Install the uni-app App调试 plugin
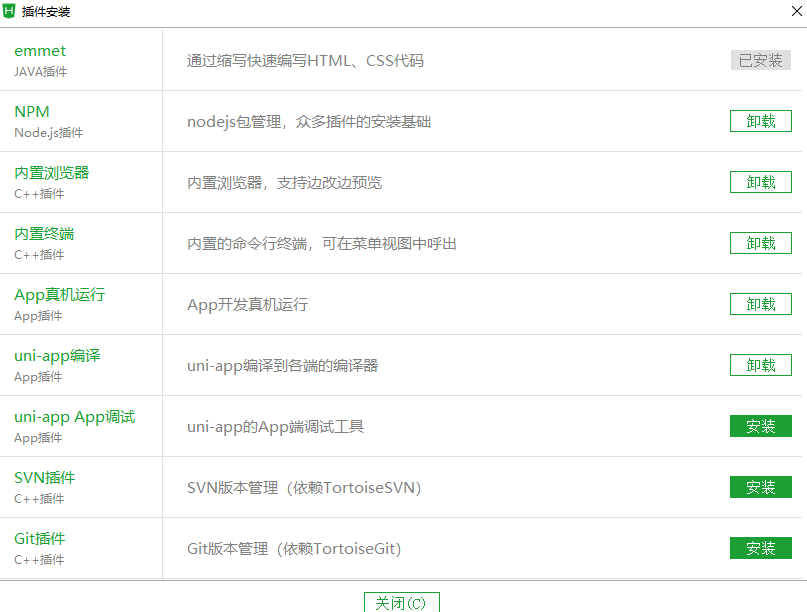Viewport: 807px width, 612px height. coord(761,426)
